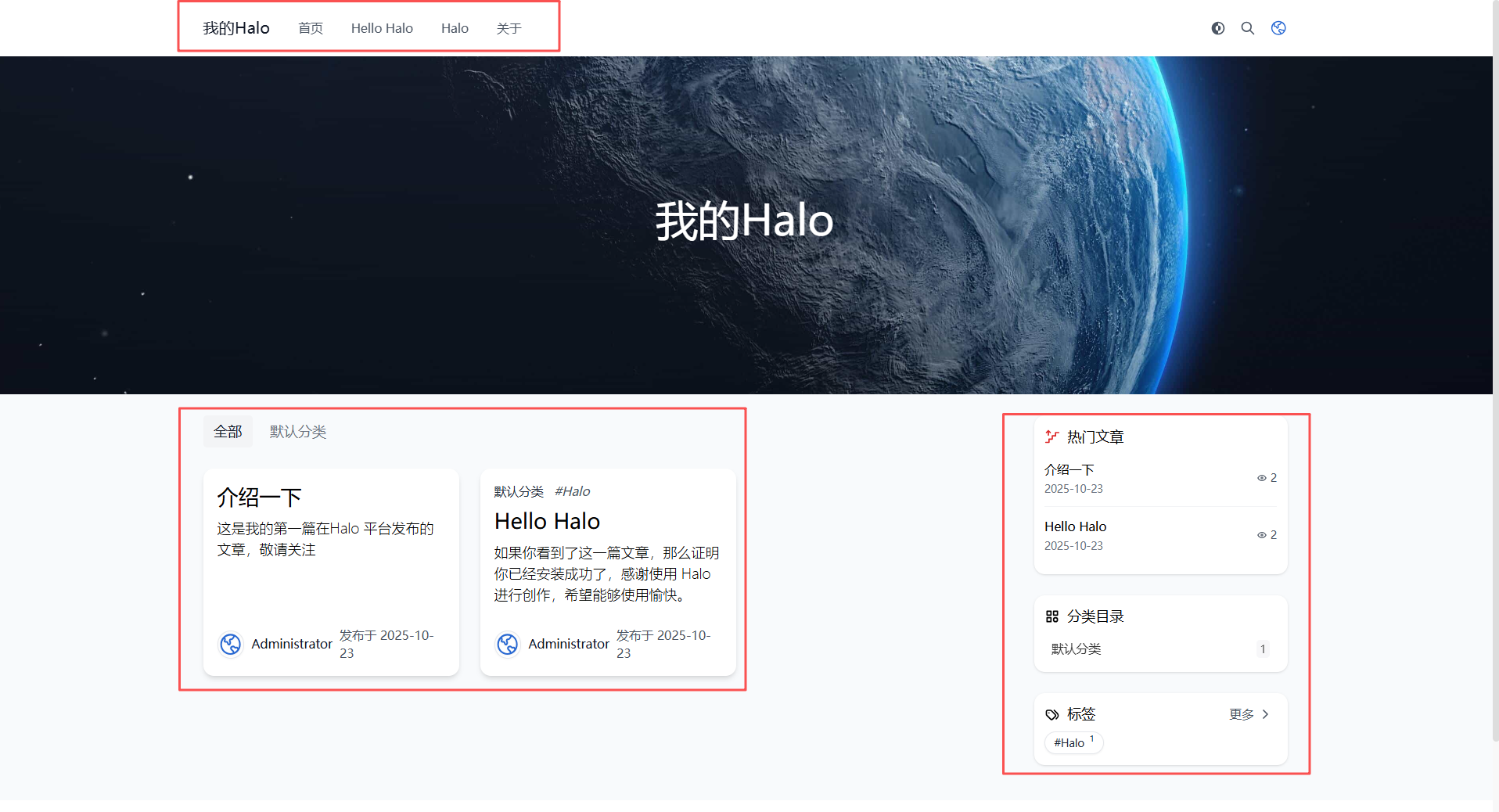Click Administrator avatar on Hello Halo card
This screenshot has width=1499, height=812.
click(508, 644)
